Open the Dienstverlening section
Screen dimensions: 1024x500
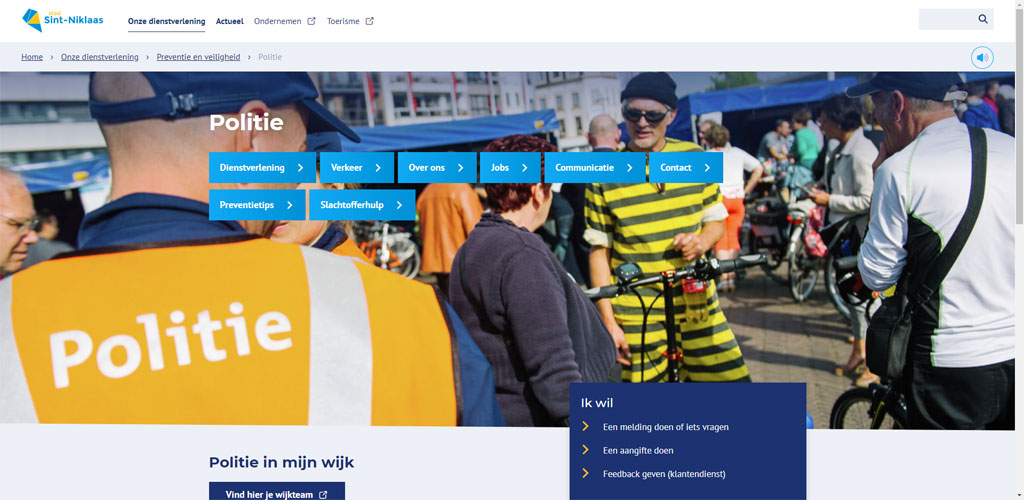(263, 168)
